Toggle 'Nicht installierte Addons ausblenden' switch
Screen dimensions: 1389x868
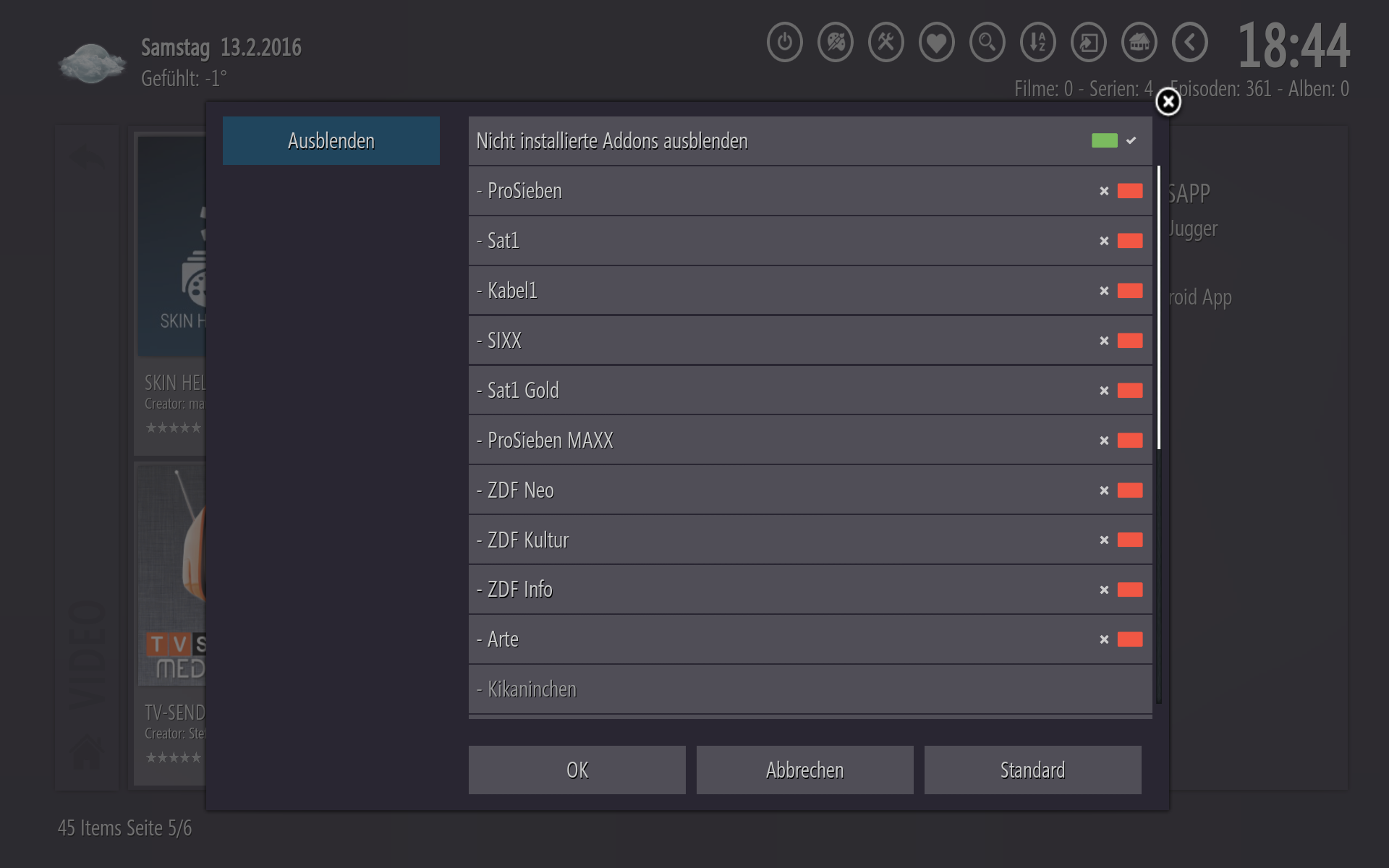(1114, 140)
